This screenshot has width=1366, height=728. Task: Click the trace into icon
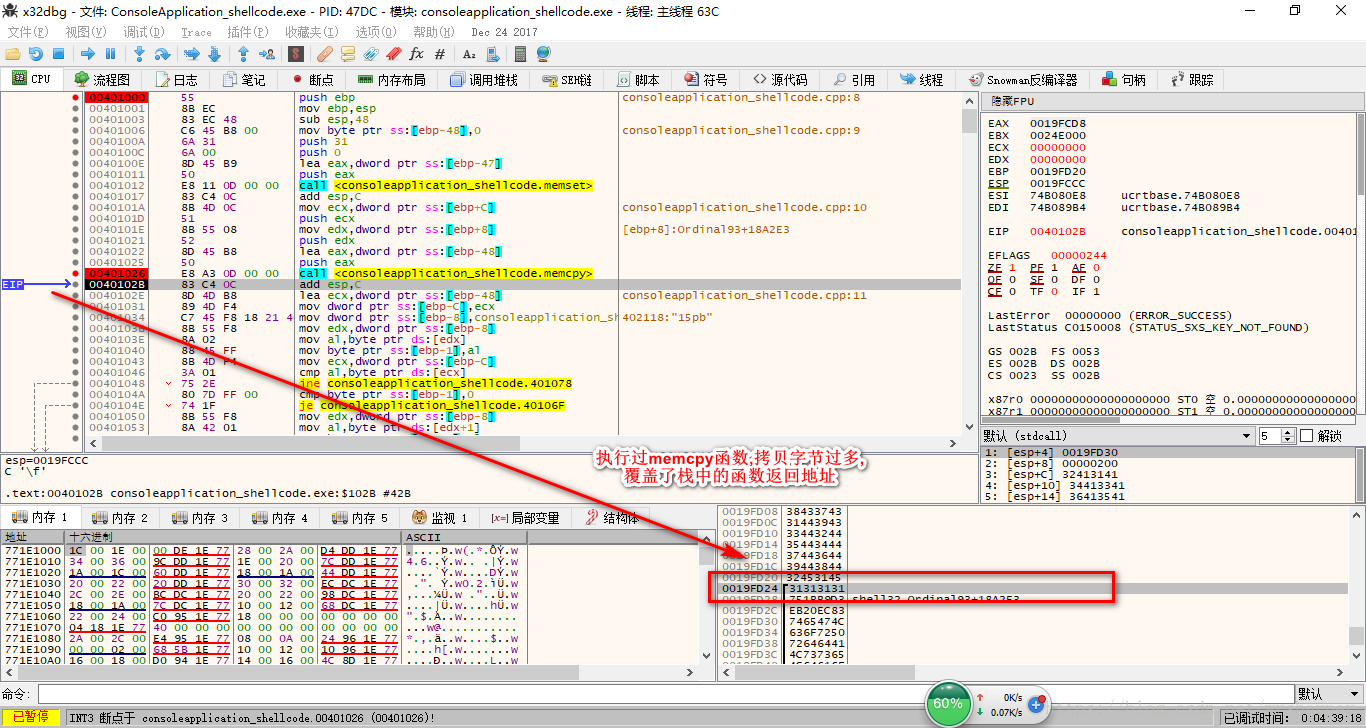[192, 54]
